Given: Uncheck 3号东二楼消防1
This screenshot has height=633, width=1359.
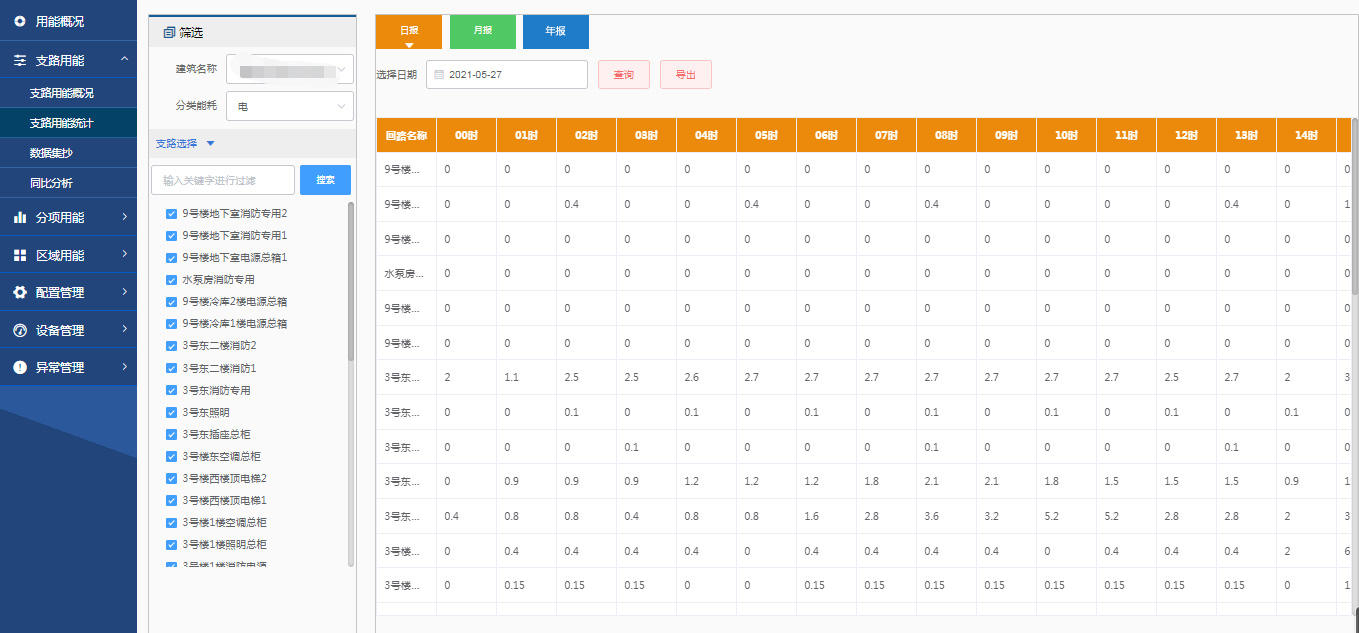Looking at the screenshot, I should (x=171, y=368).
